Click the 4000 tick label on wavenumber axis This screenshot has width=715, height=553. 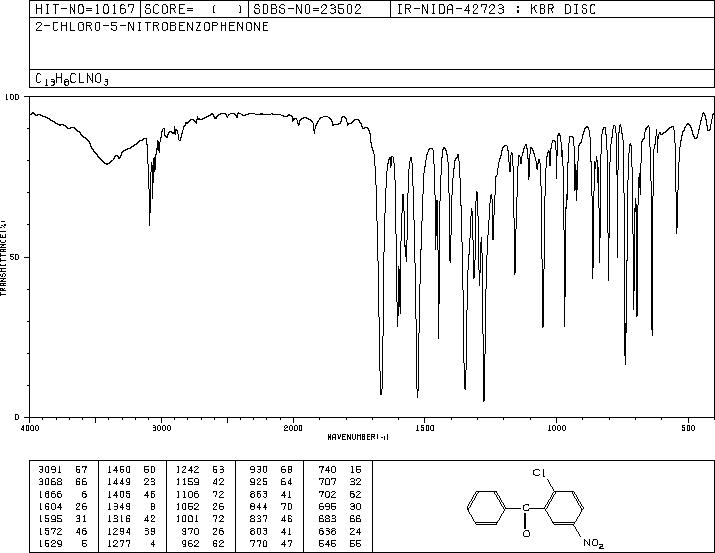[30, 428]
